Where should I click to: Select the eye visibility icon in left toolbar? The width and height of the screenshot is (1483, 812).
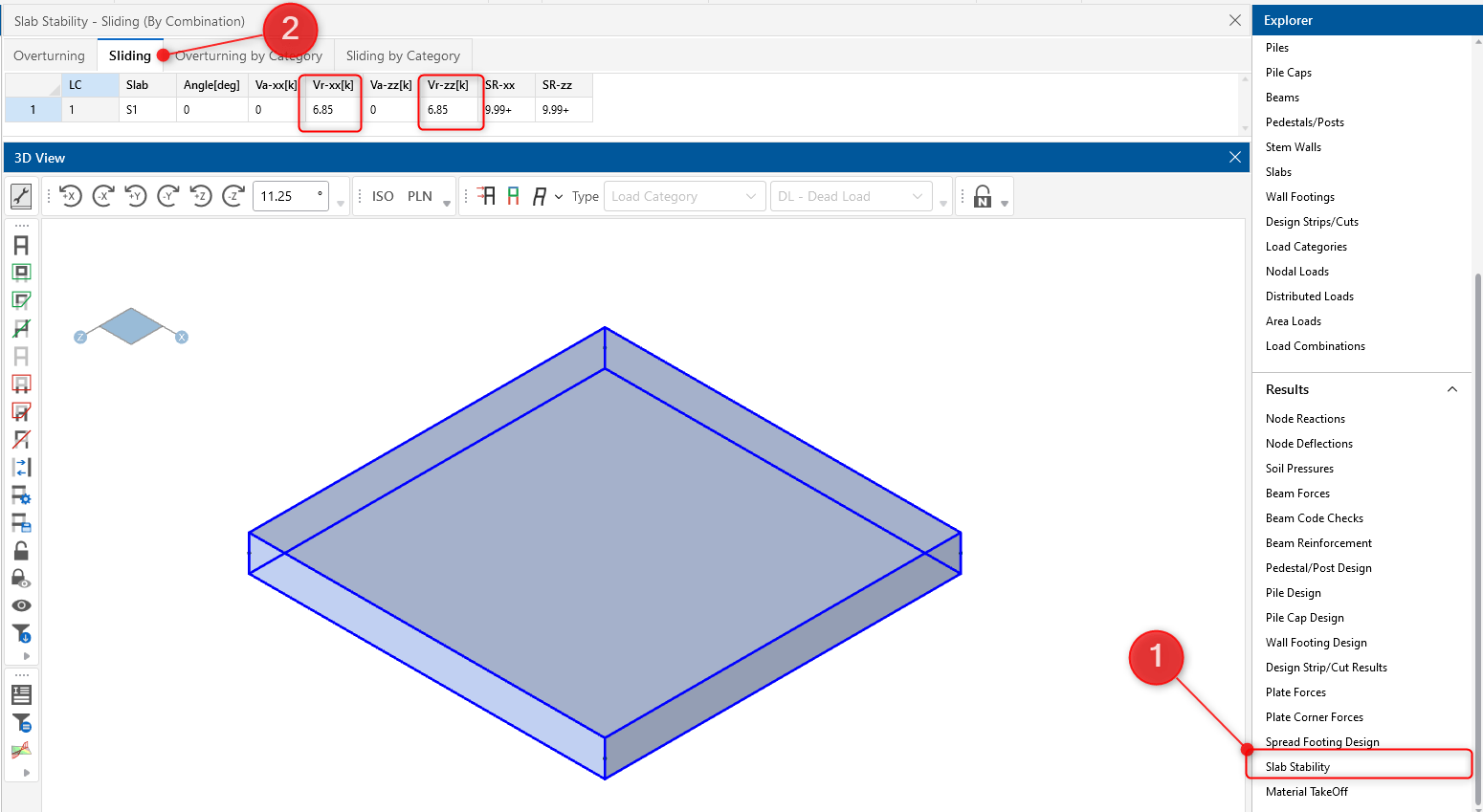(20, 604)
